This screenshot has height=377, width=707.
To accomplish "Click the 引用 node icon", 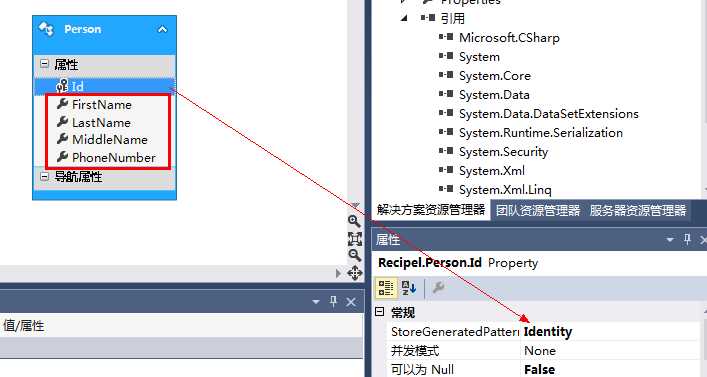I will coord(428,18).
